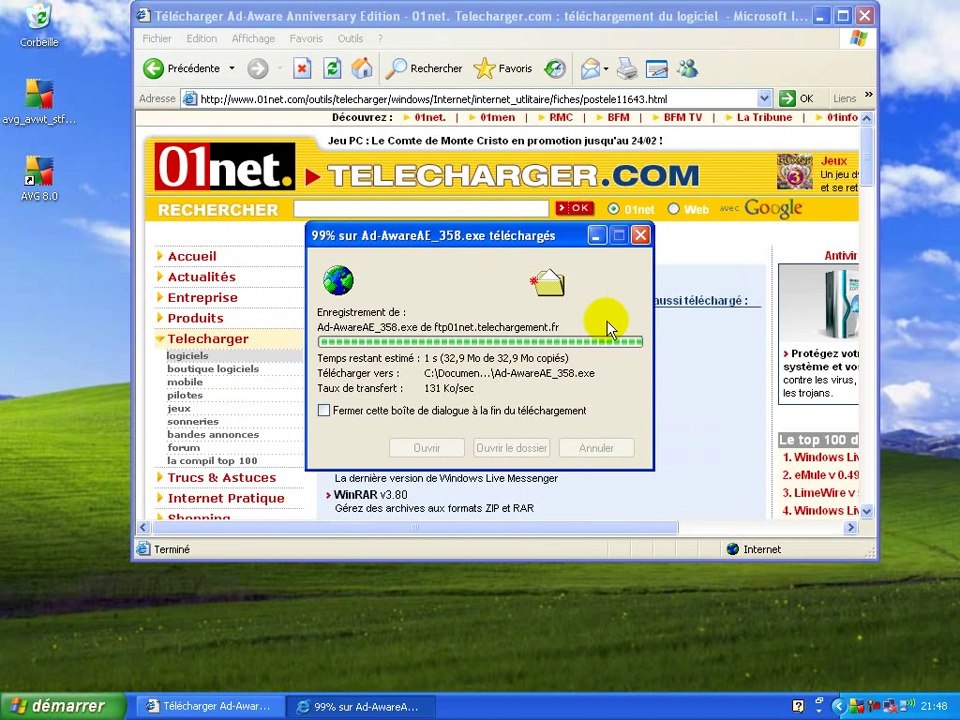Click the red OK search button
960x720 pixels.
pos(574,208)
